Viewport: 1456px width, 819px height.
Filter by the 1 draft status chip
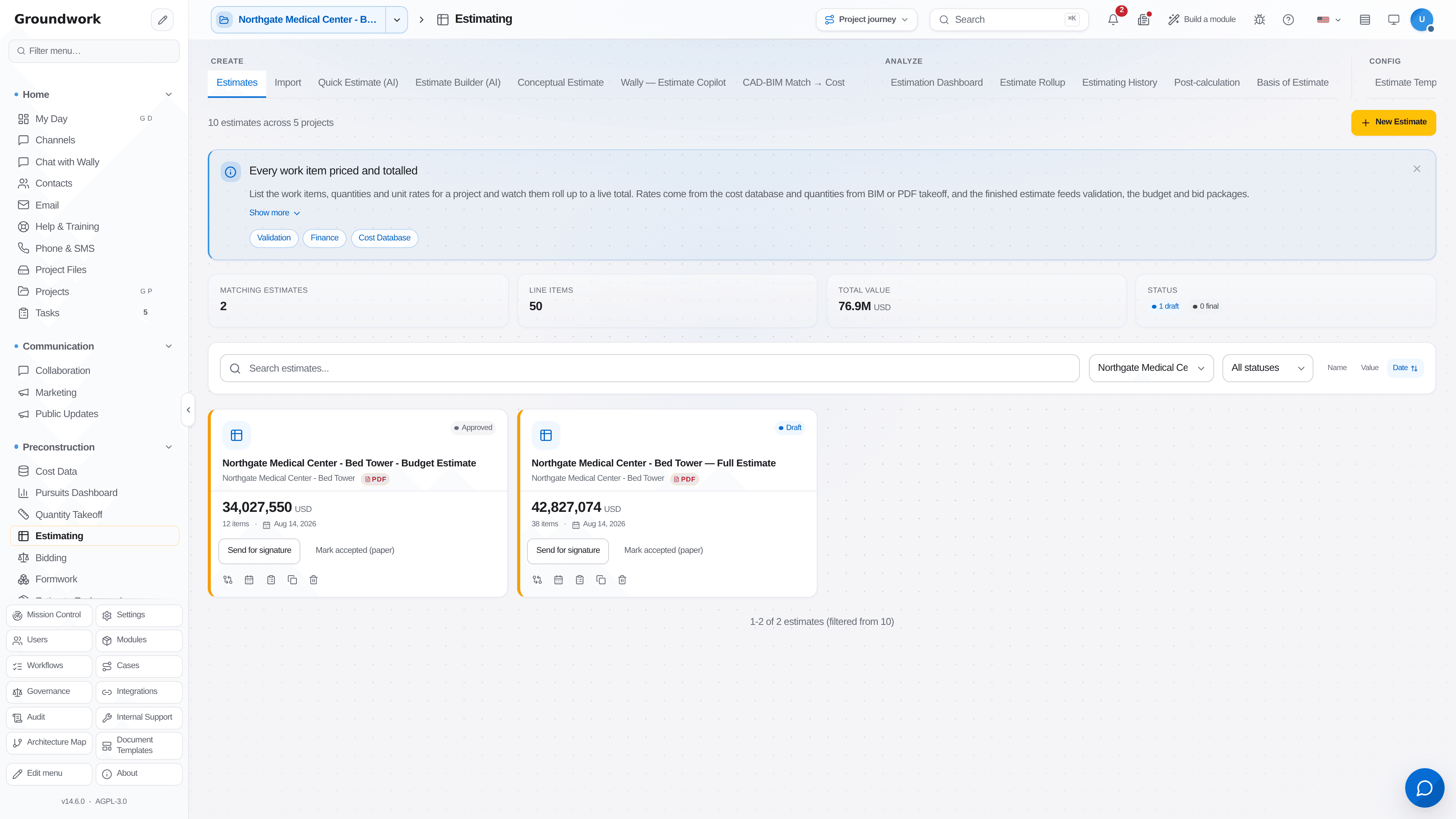pyautogui.click(x=1166, y=306)
